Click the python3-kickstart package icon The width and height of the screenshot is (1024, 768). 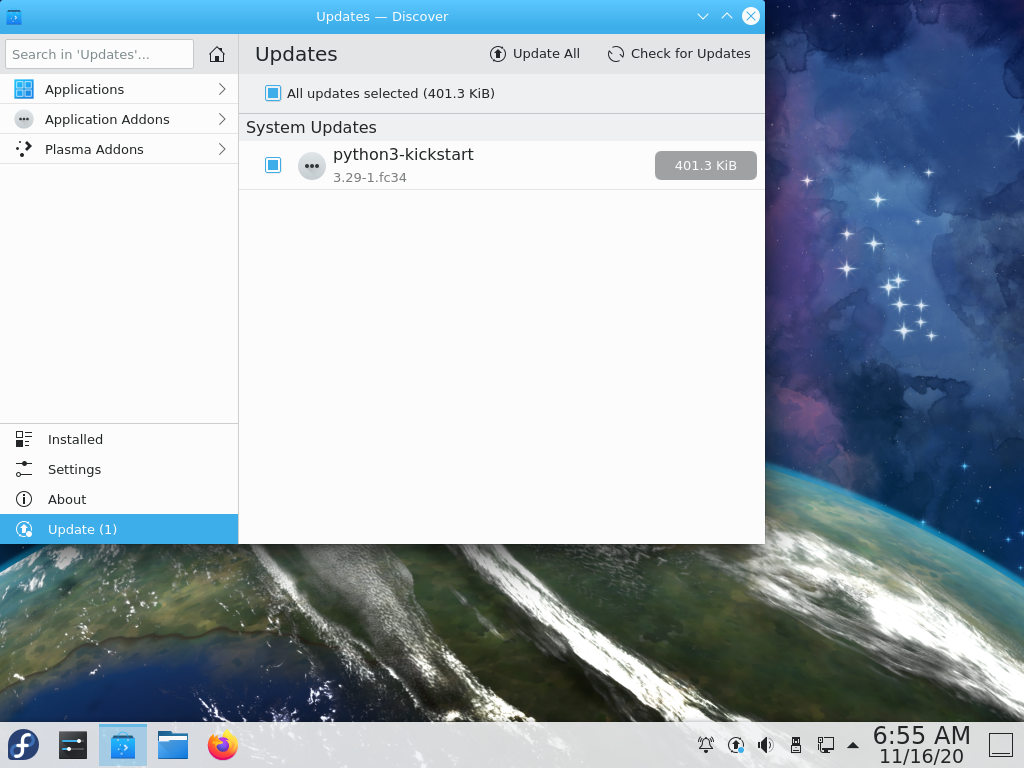tap(312, 166)
